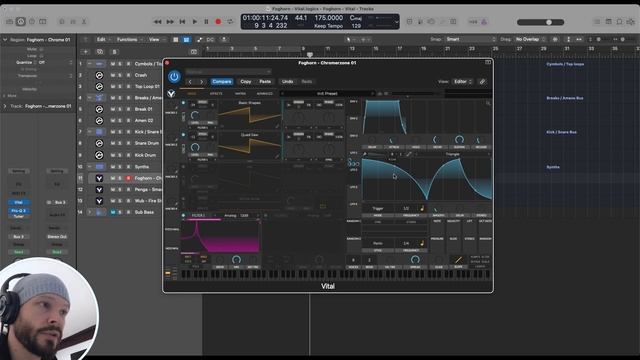Open the Loop Browser icon

click(619, 22)
